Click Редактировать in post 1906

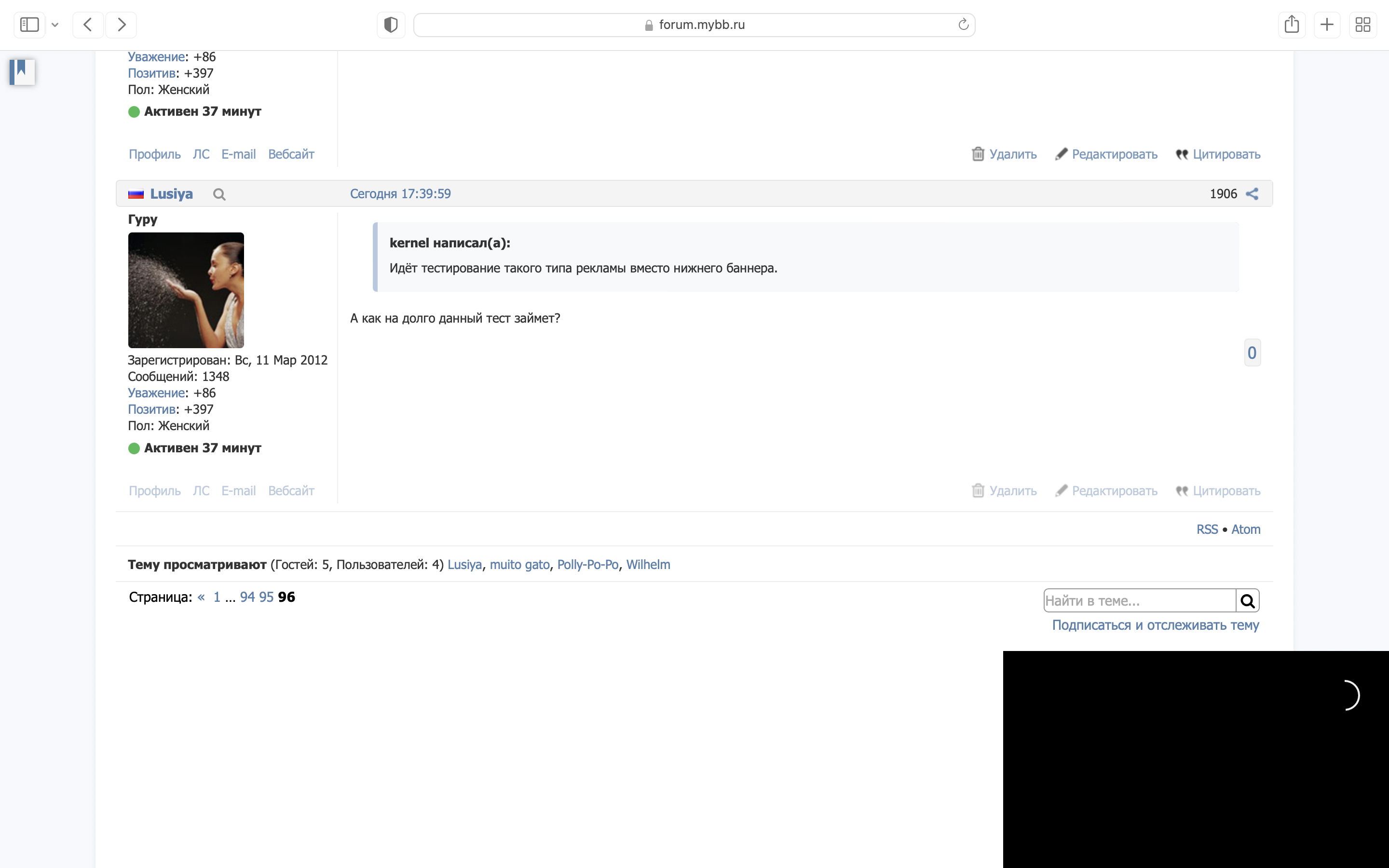tap(1106, 491)
